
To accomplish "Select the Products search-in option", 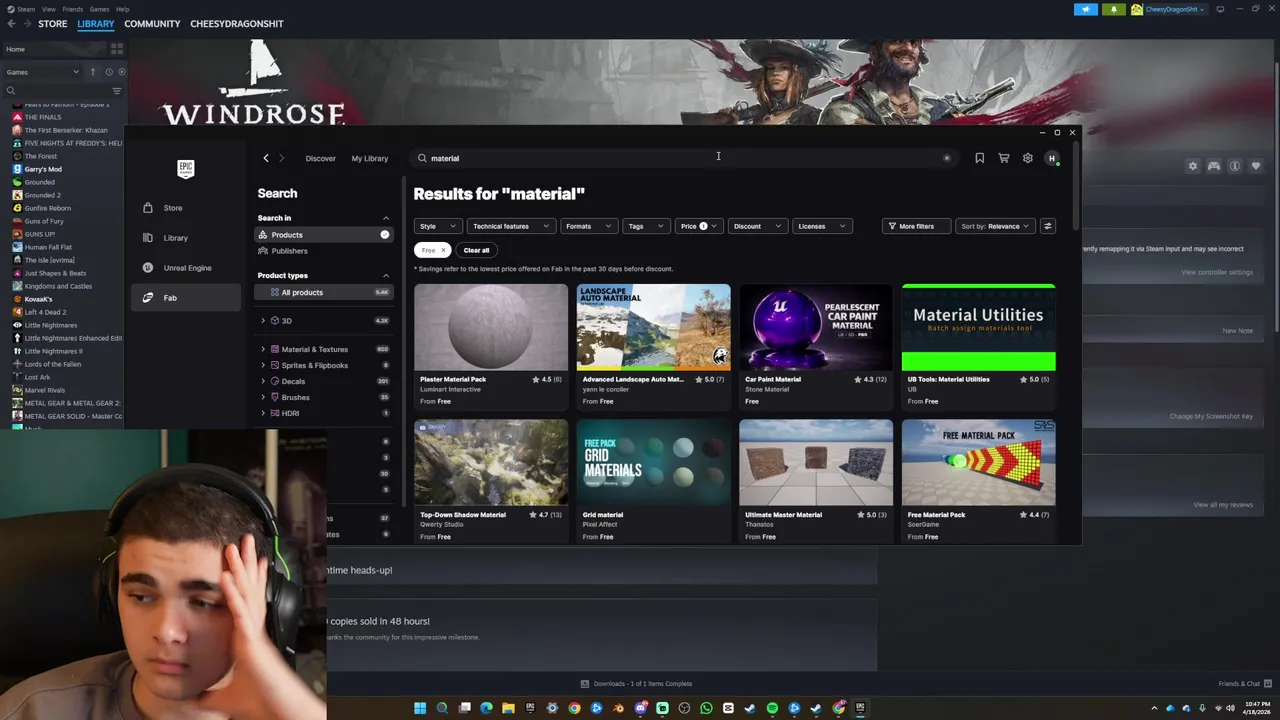I will click(324, 235).
